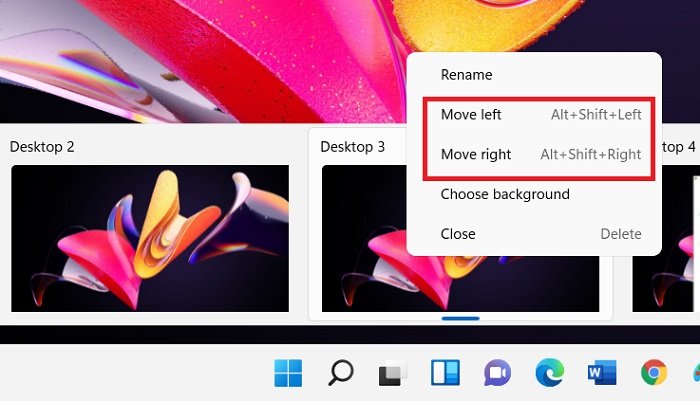Launch the Teams Chat taskbar icon
This screenshot has width=700, height=401.
[x=497, y=373]
